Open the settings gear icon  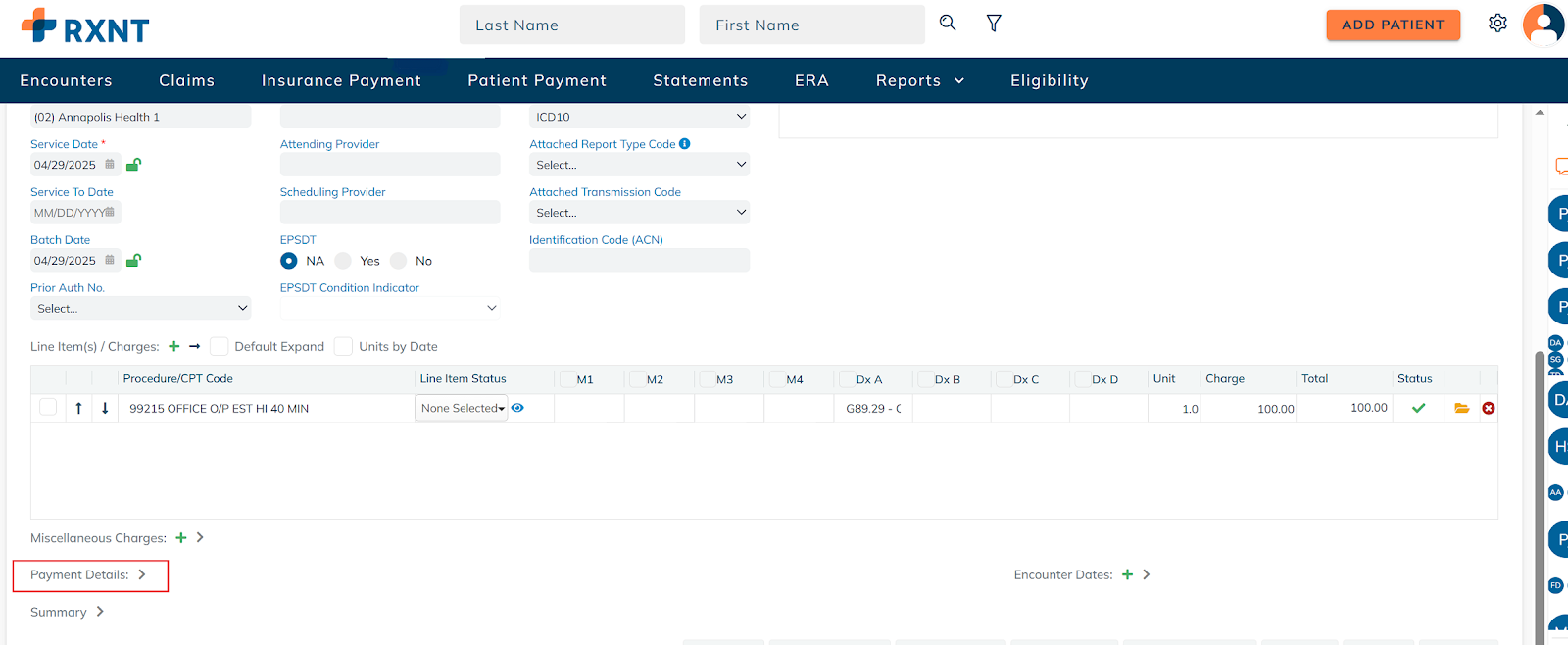click(1497, 24)
